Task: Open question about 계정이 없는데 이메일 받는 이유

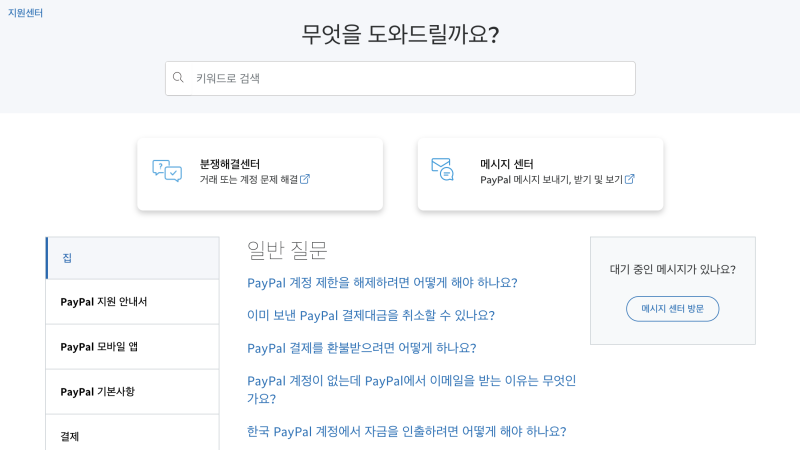Action: tap(411, 389)
